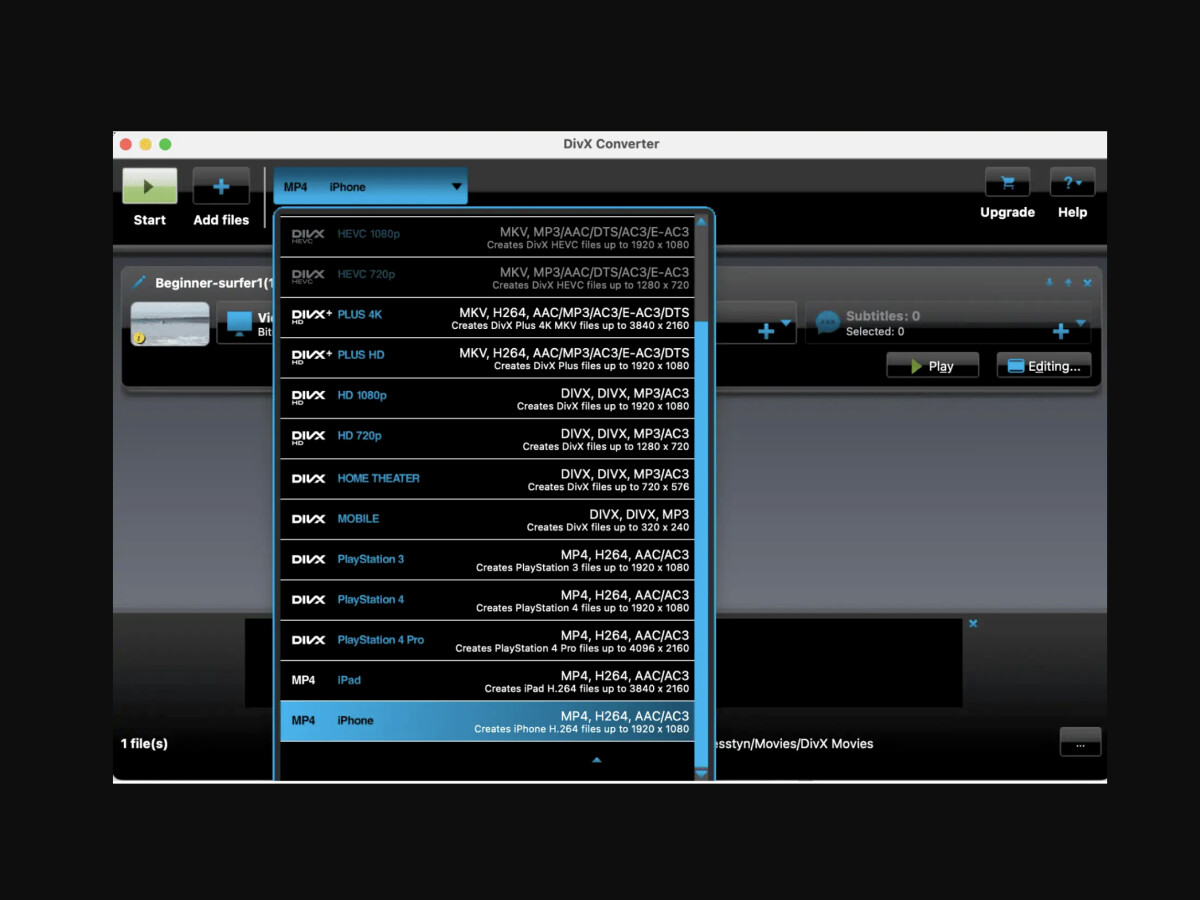1200x900 pixels.
Task: Remove the Beginner-surfer1 file with the X icon
Action: (1087, 283)
